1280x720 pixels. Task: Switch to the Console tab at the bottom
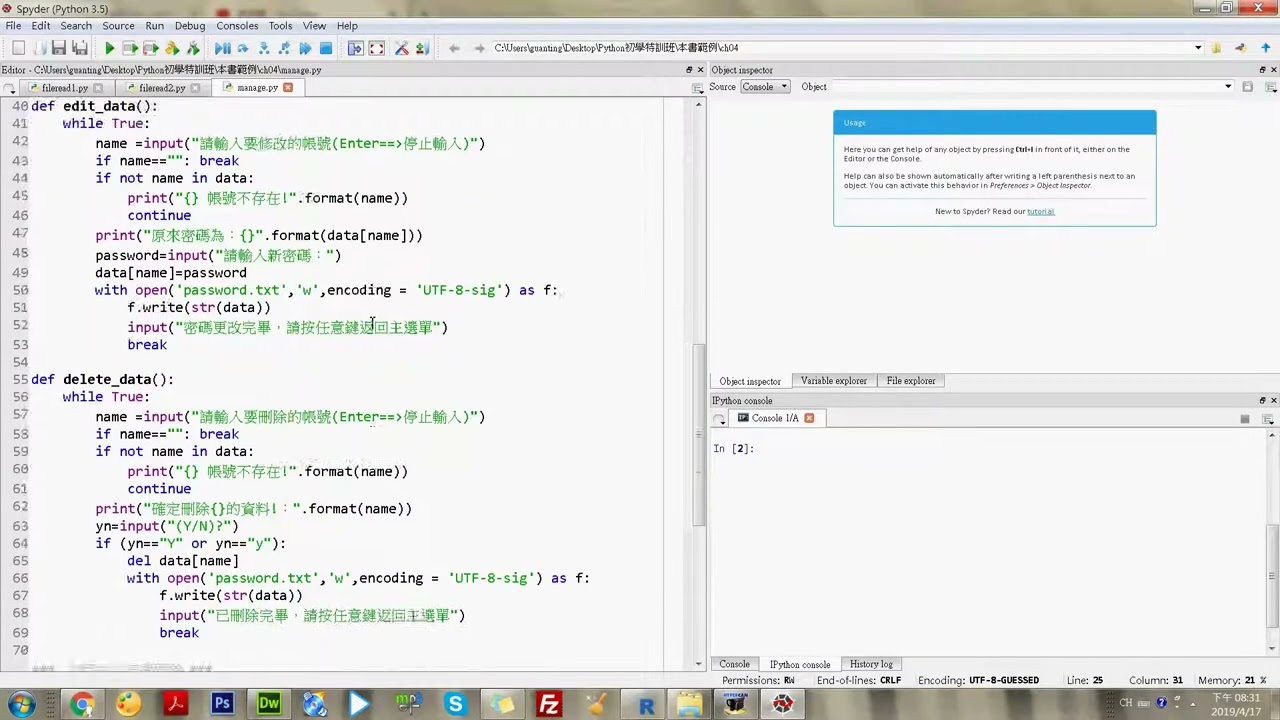click(x=734, y=664)
